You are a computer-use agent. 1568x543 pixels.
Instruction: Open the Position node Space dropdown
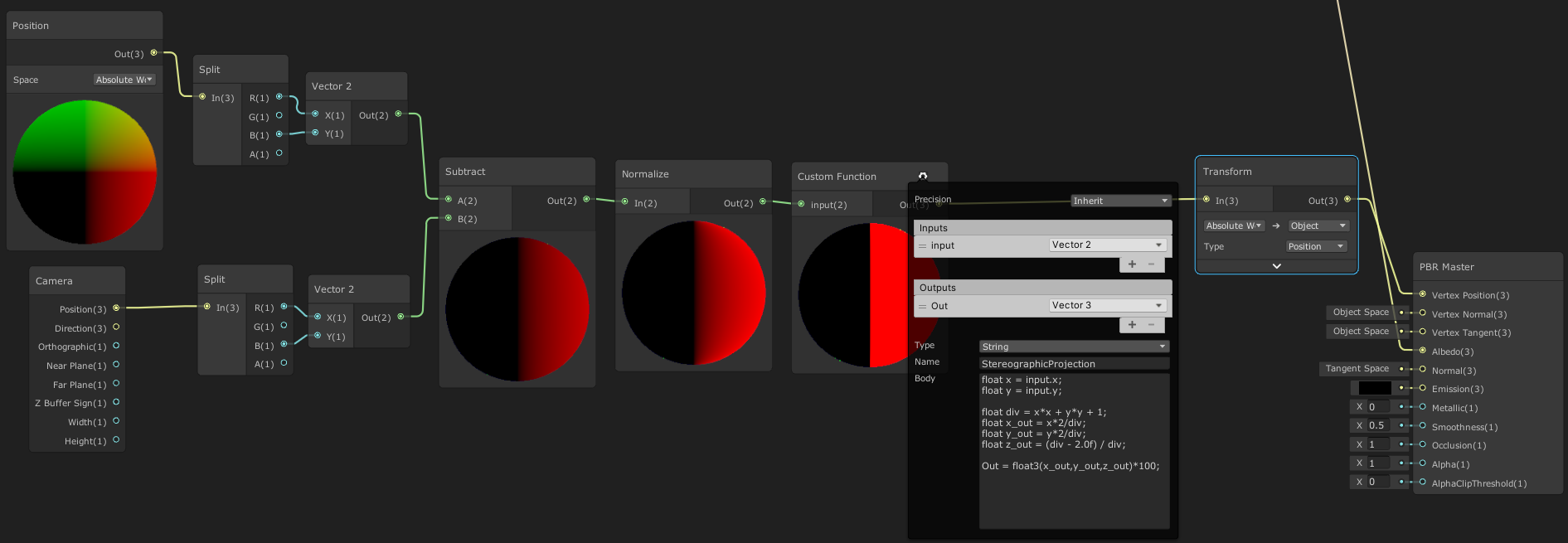coord(124,80)
